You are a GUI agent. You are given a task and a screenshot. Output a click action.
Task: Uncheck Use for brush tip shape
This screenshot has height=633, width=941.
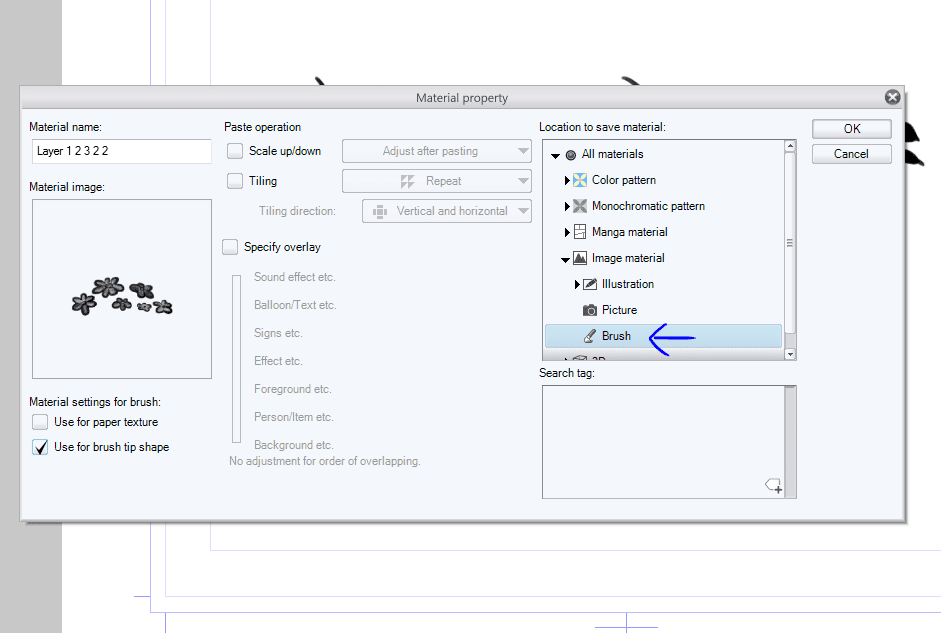pos(40,447)
